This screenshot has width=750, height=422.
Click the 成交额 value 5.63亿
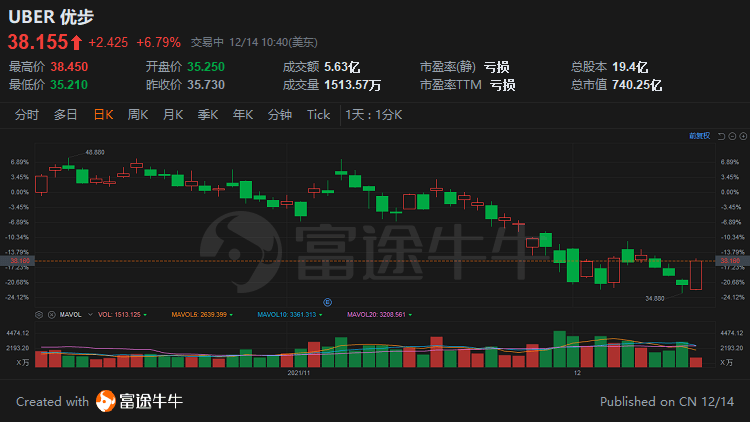(x=342, y=67)
